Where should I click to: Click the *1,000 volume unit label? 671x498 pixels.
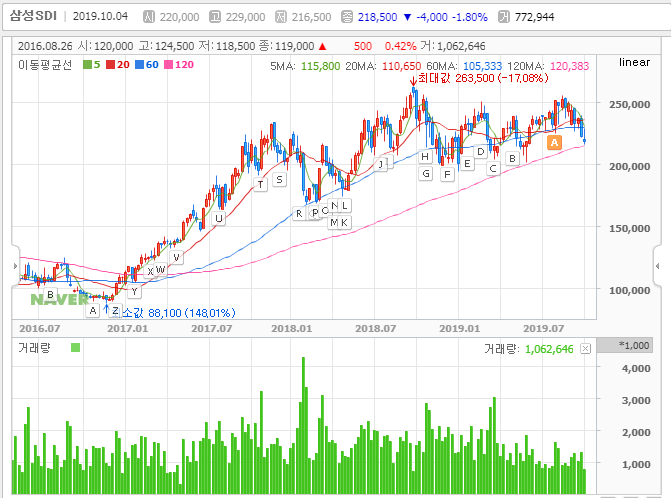pyautogui.click(x=634, y=345)
